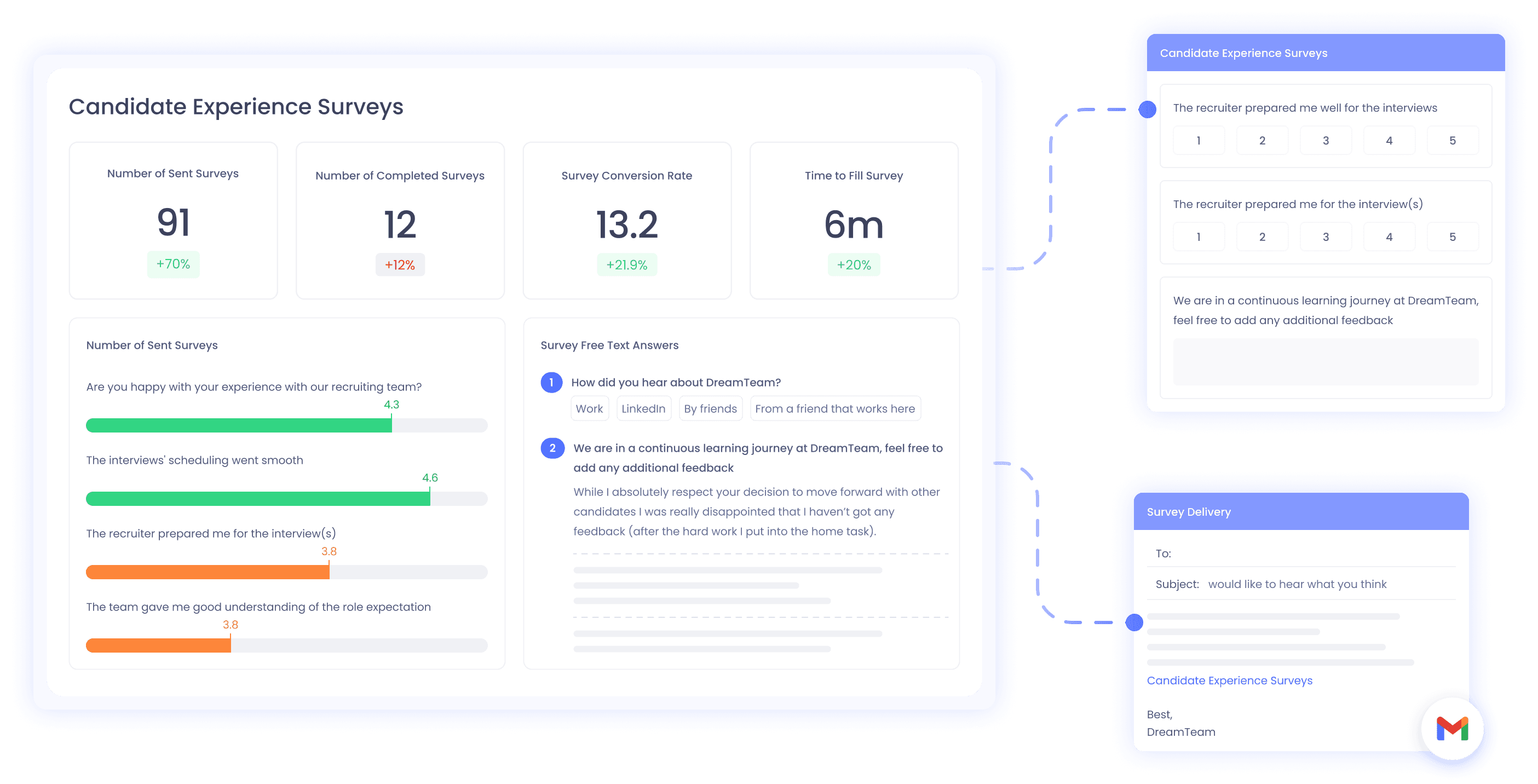1538x784 pixels.
Task: Select 'Work' referral source in free text survey
Action: [x=592, y=409]
